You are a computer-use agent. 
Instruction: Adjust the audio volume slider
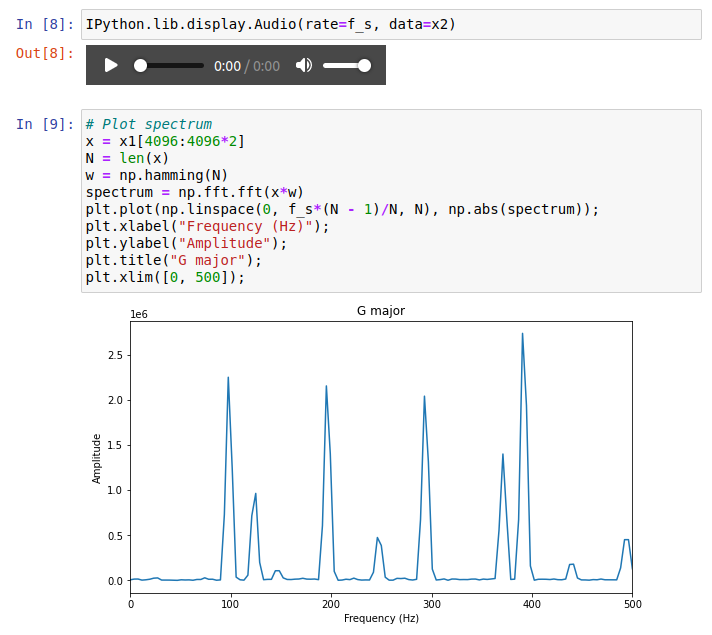click(347, 65)
